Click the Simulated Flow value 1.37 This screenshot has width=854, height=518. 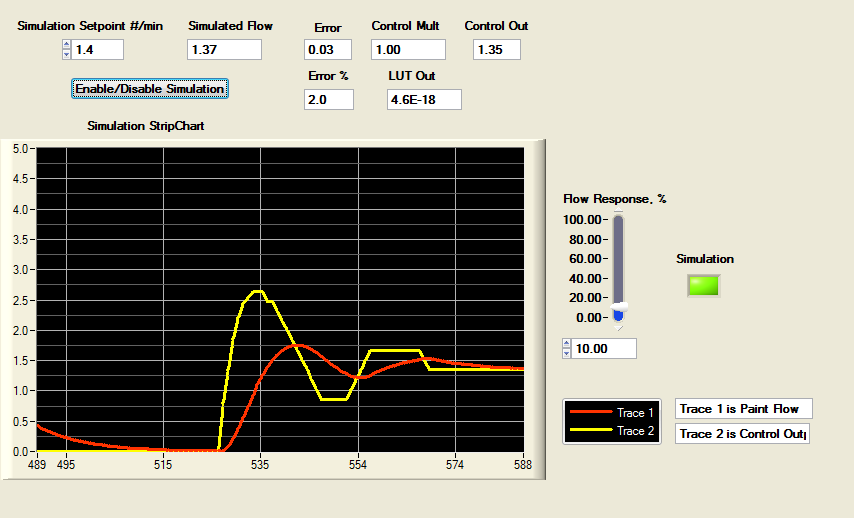[224, 50]
